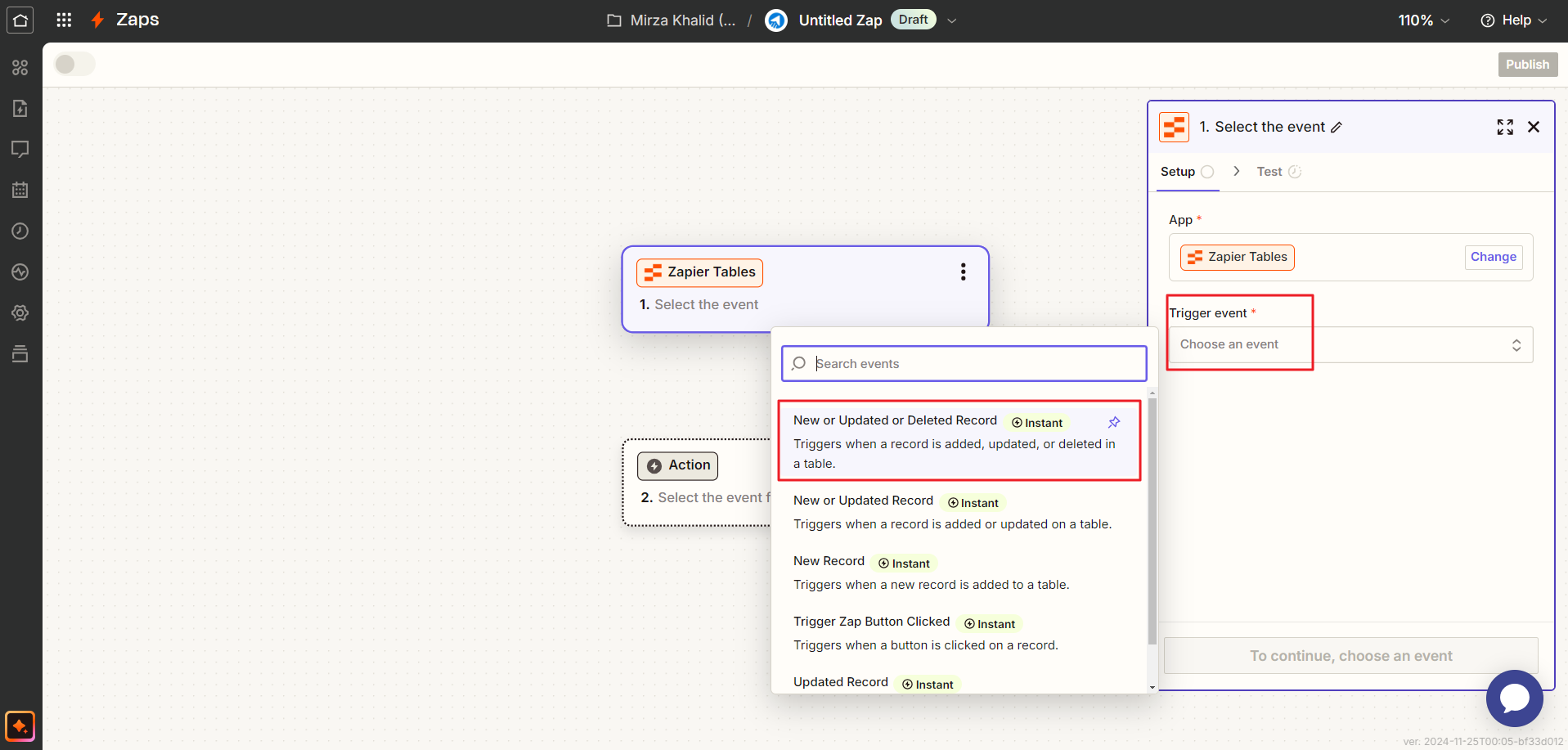Click the home icon in top-left corner
This screenshot has height=750, width=1568.
tap(20, 20)
